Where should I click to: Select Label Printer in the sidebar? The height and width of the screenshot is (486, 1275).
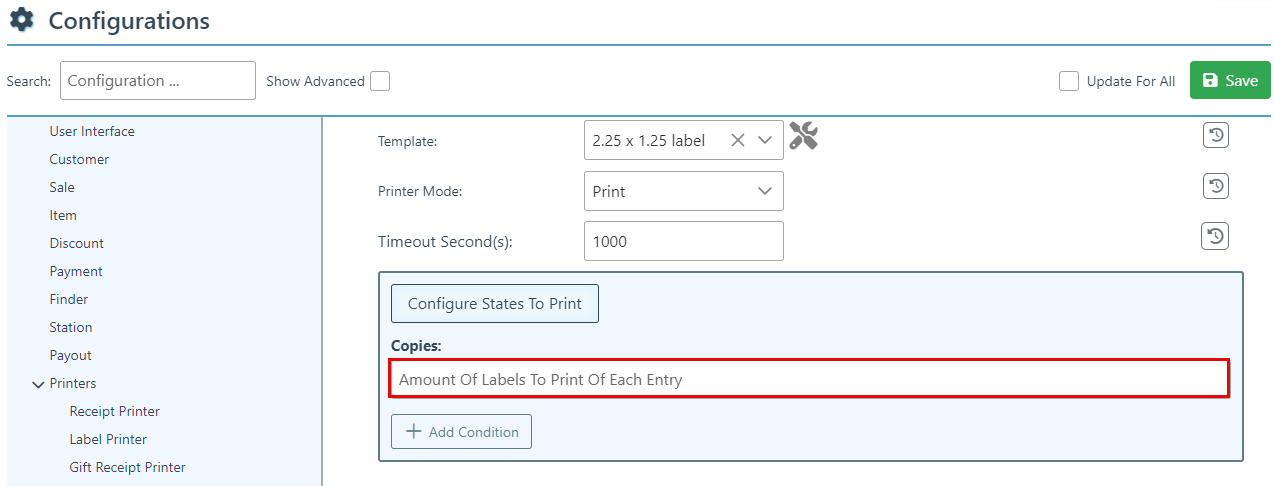(108, 439)
